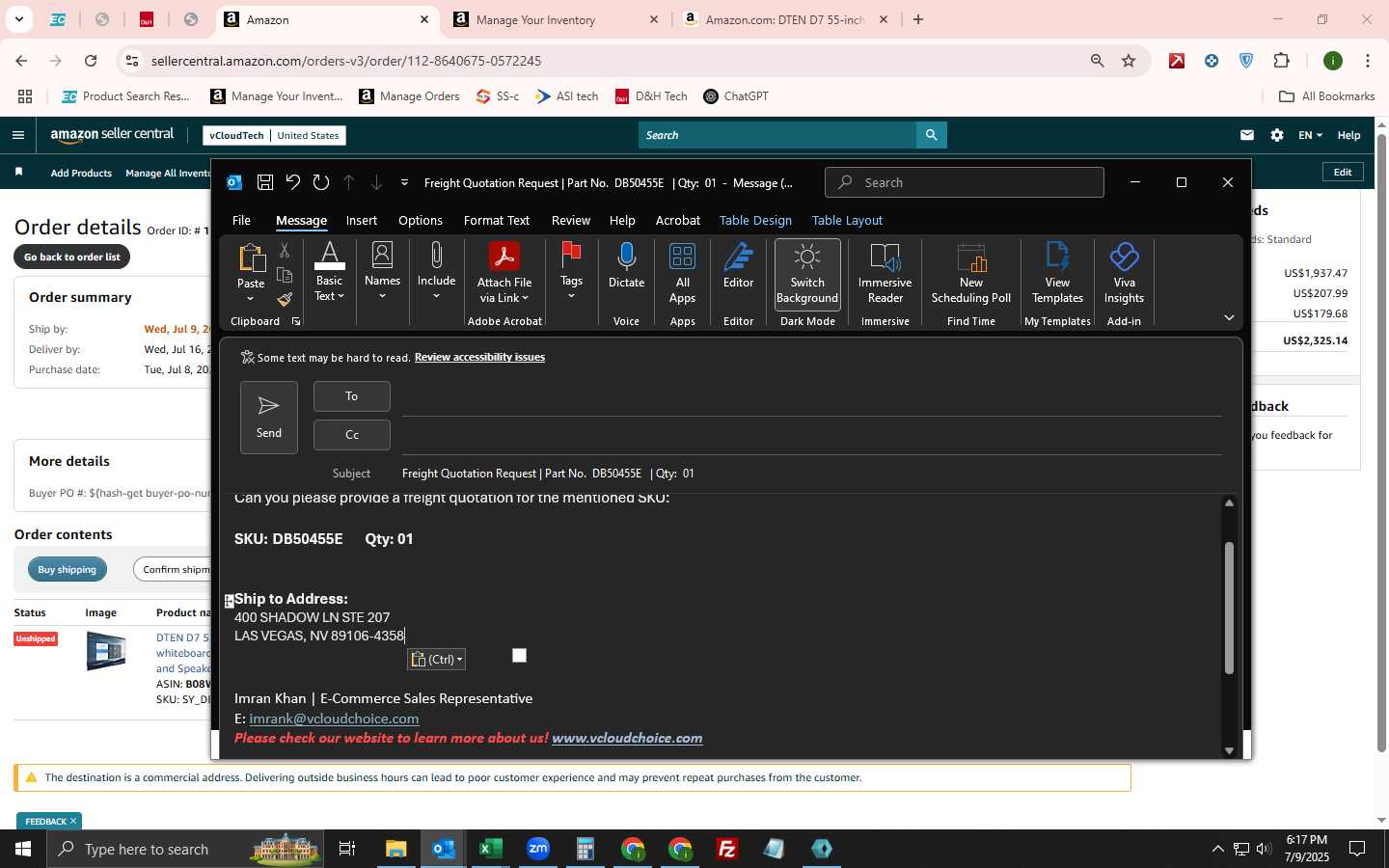Collapse the ribbon with the chevron
Viewport: 1389px width, 868px height.
click(1229, 317)
